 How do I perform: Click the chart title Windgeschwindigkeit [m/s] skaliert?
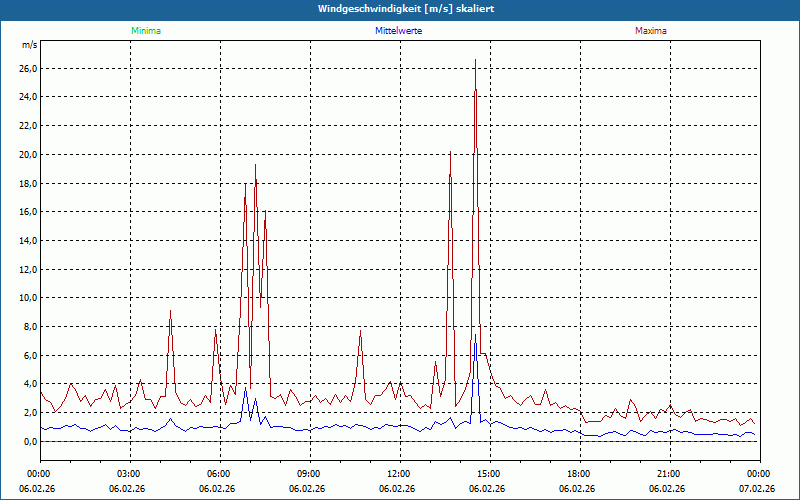pos(406,9)
